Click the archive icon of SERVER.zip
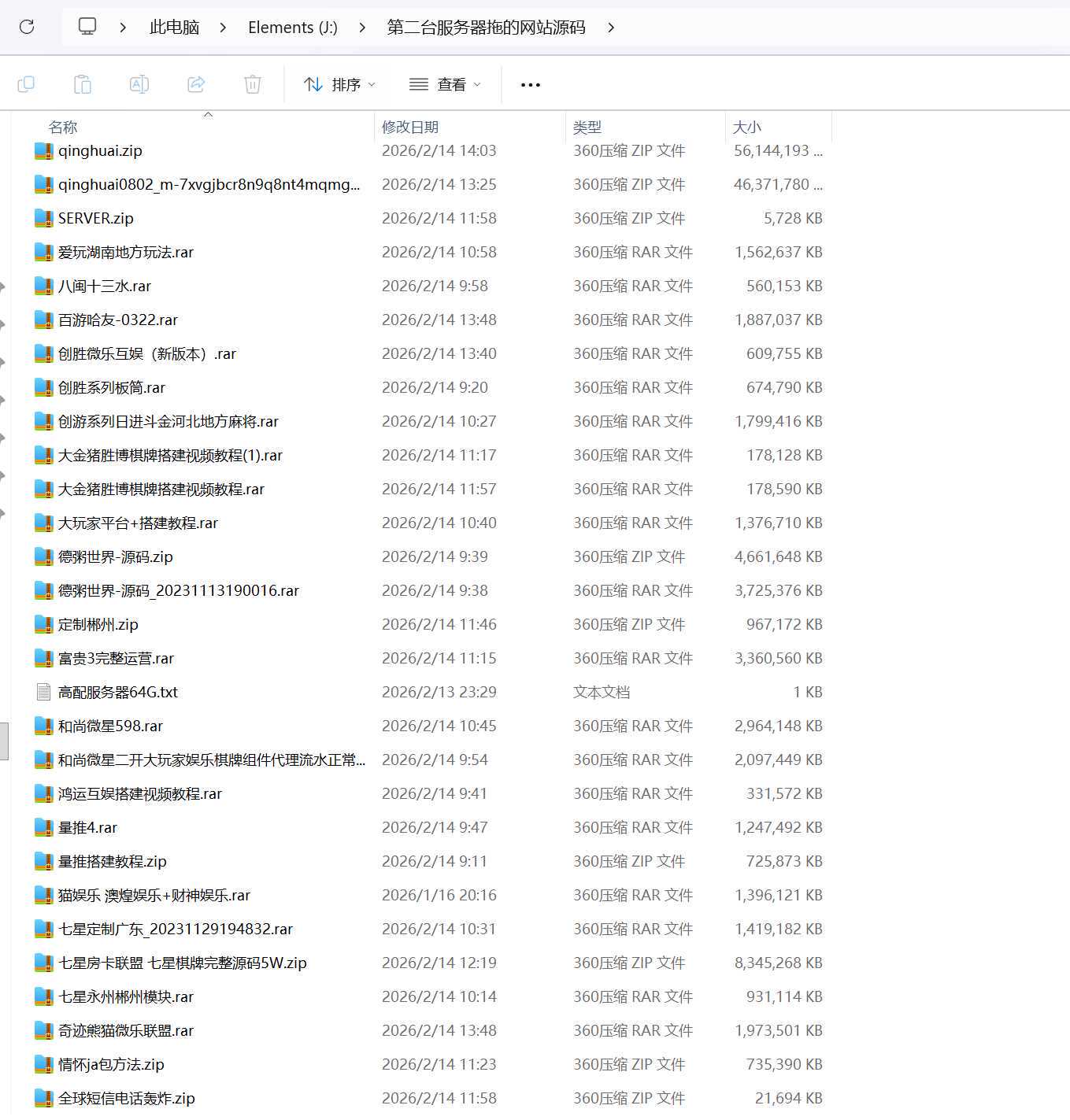1070x1120 pixels. (x=44, y=219)
